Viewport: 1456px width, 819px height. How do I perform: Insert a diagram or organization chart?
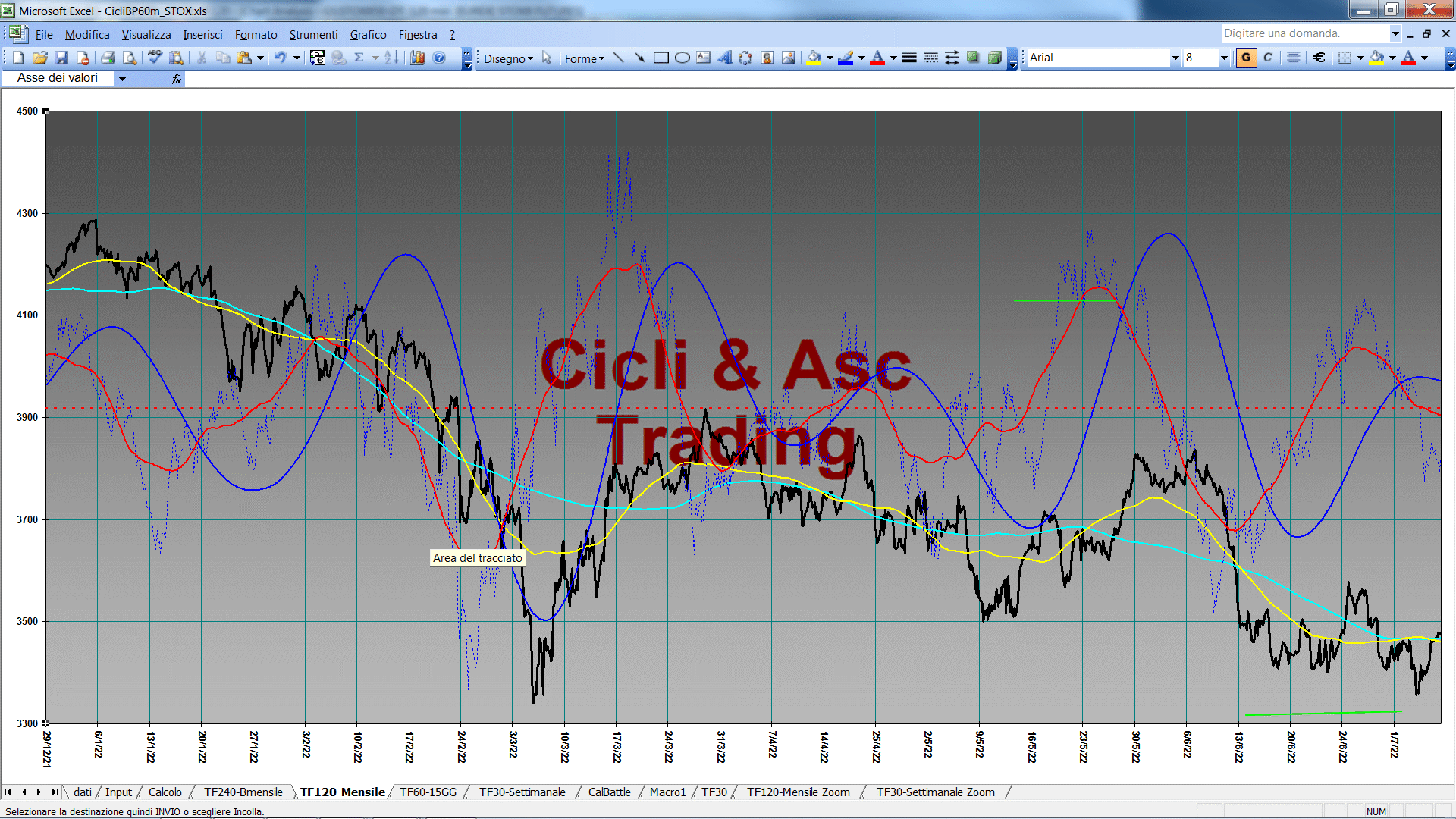[746, 58]
